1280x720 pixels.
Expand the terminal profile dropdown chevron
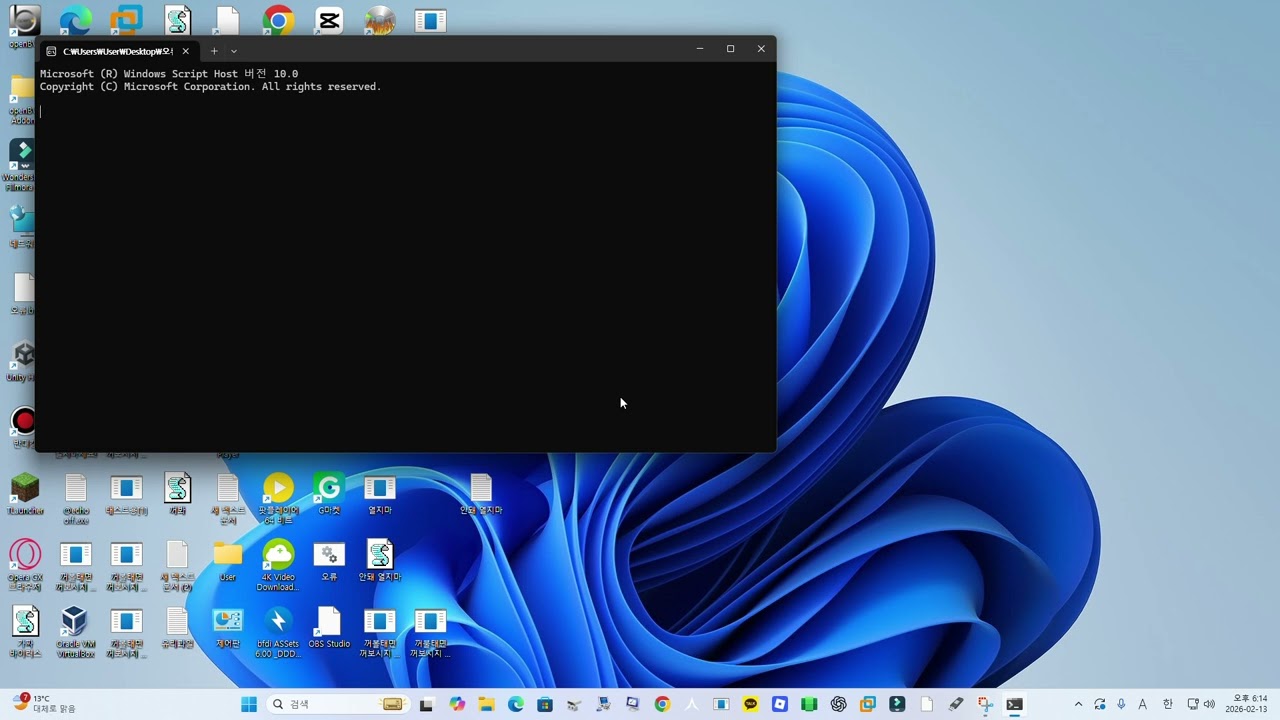click(x=234, y=51)
